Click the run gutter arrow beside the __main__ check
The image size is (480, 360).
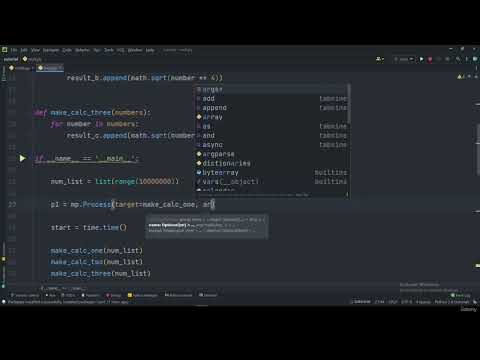coord(22,158)
